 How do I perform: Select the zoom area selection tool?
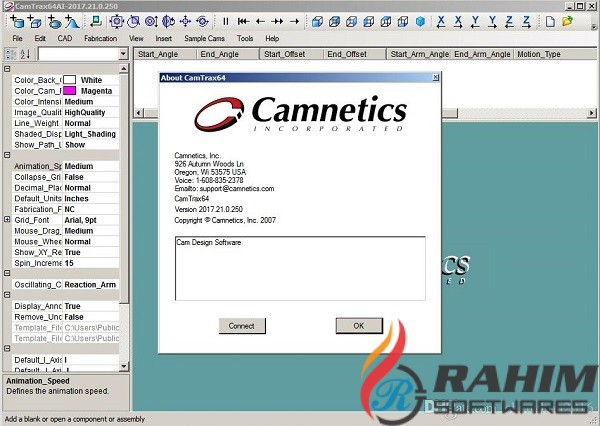click(x=134, y=21)
